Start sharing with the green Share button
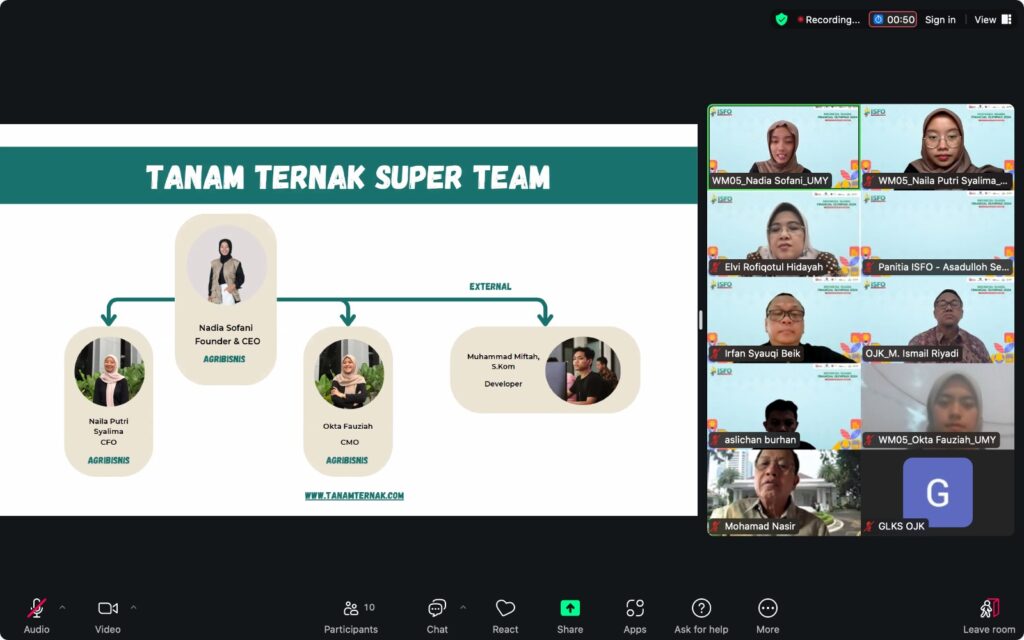The image size is (1024, 640). [570, 615]
